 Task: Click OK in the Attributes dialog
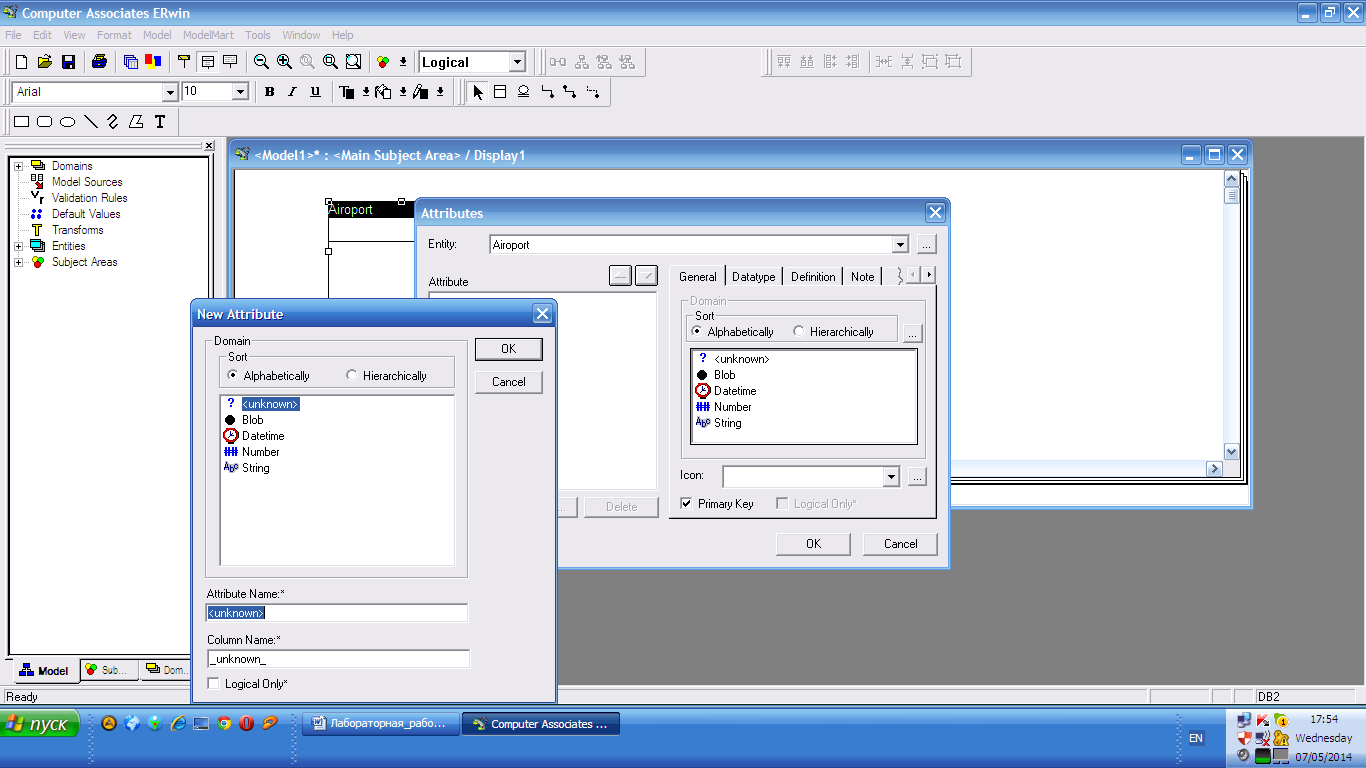[x=813, y=544]
